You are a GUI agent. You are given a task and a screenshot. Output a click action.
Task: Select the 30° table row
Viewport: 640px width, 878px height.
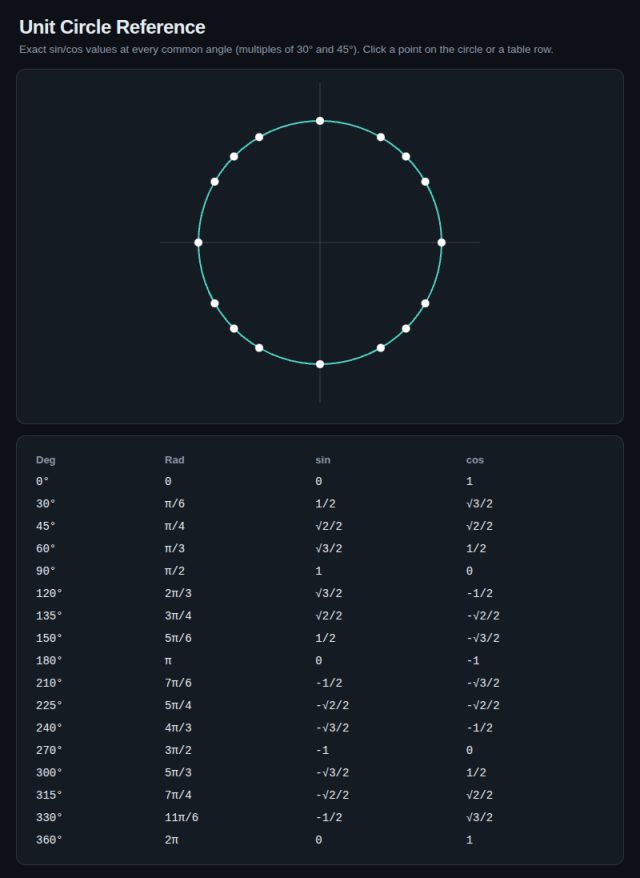(x=320, y=504)
